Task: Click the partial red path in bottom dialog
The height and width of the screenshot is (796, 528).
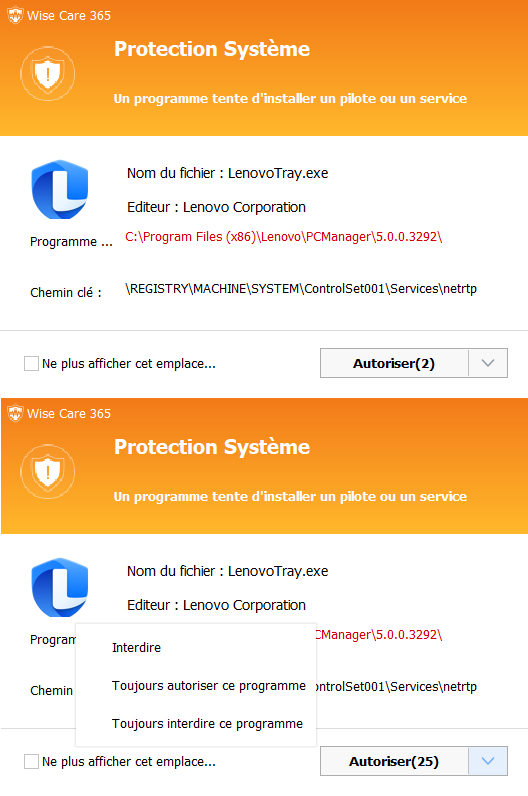Action: pos(379,635)
